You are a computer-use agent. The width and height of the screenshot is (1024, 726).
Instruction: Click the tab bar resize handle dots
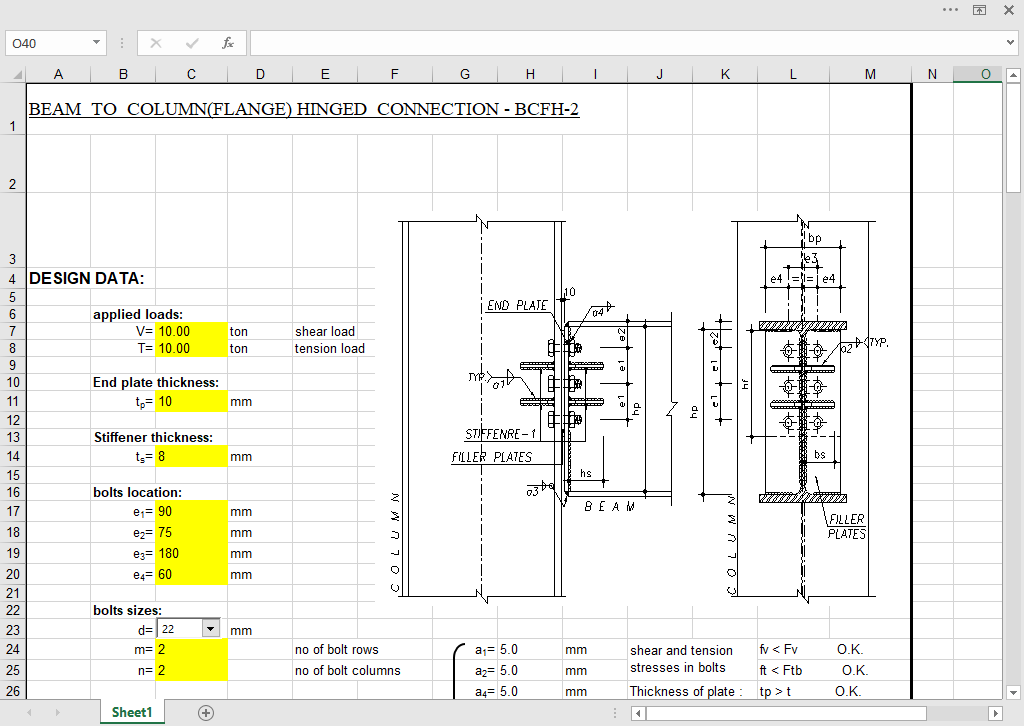tap(615, 713)
